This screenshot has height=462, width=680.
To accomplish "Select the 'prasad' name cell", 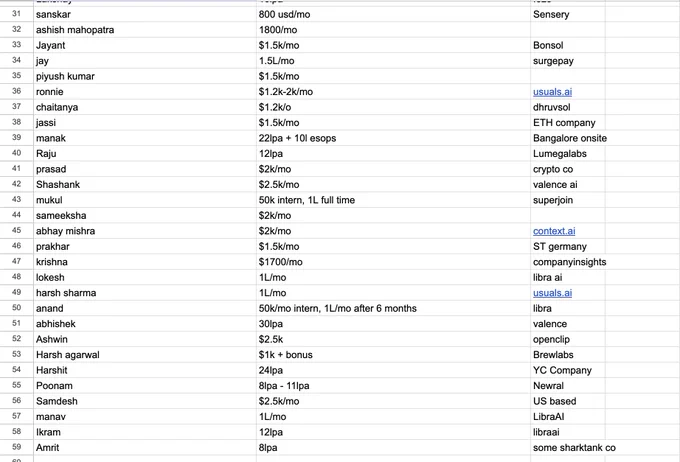I will pyautogui.click(x=145, y=169).
